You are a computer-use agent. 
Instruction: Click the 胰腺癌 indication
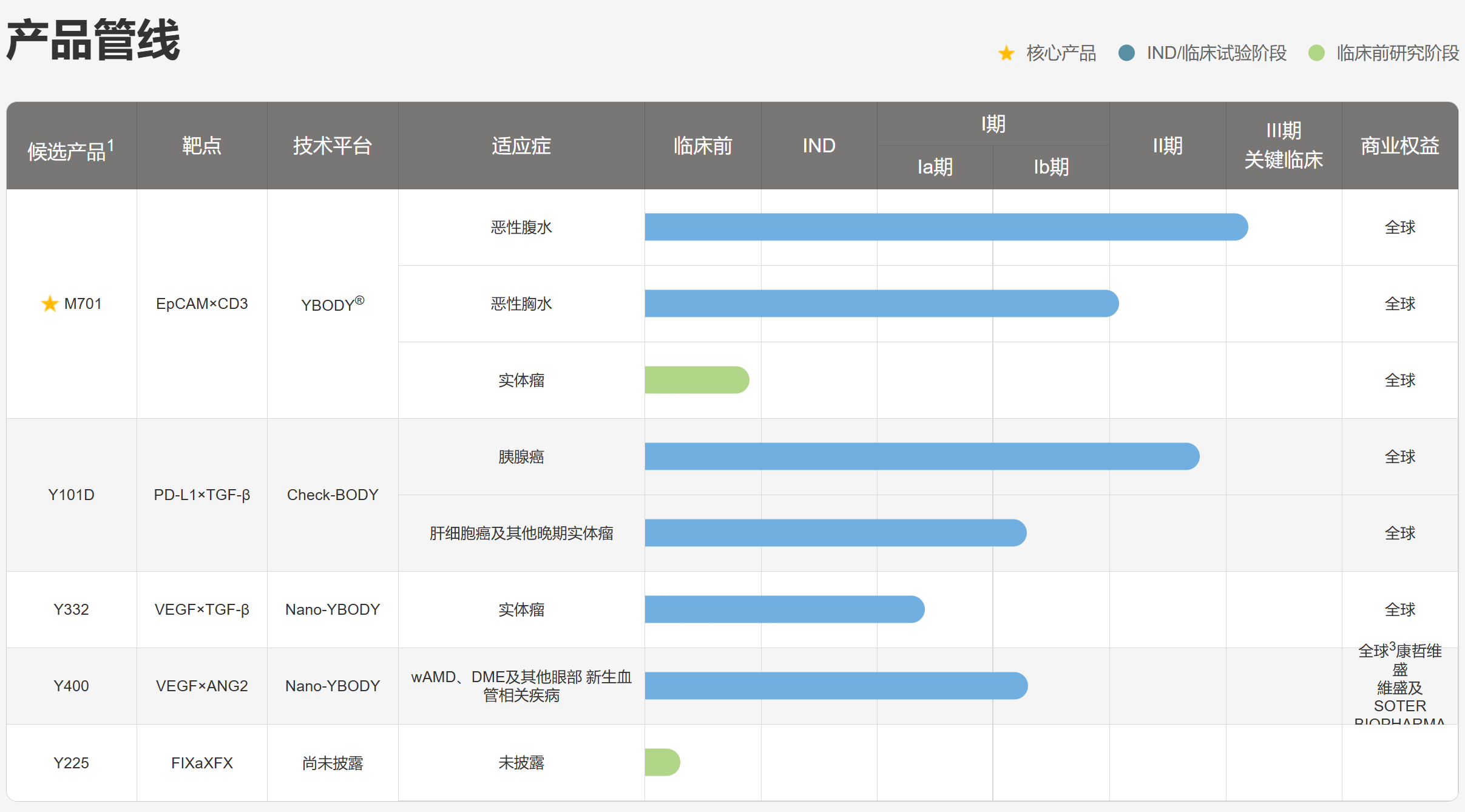coord(521,456)
